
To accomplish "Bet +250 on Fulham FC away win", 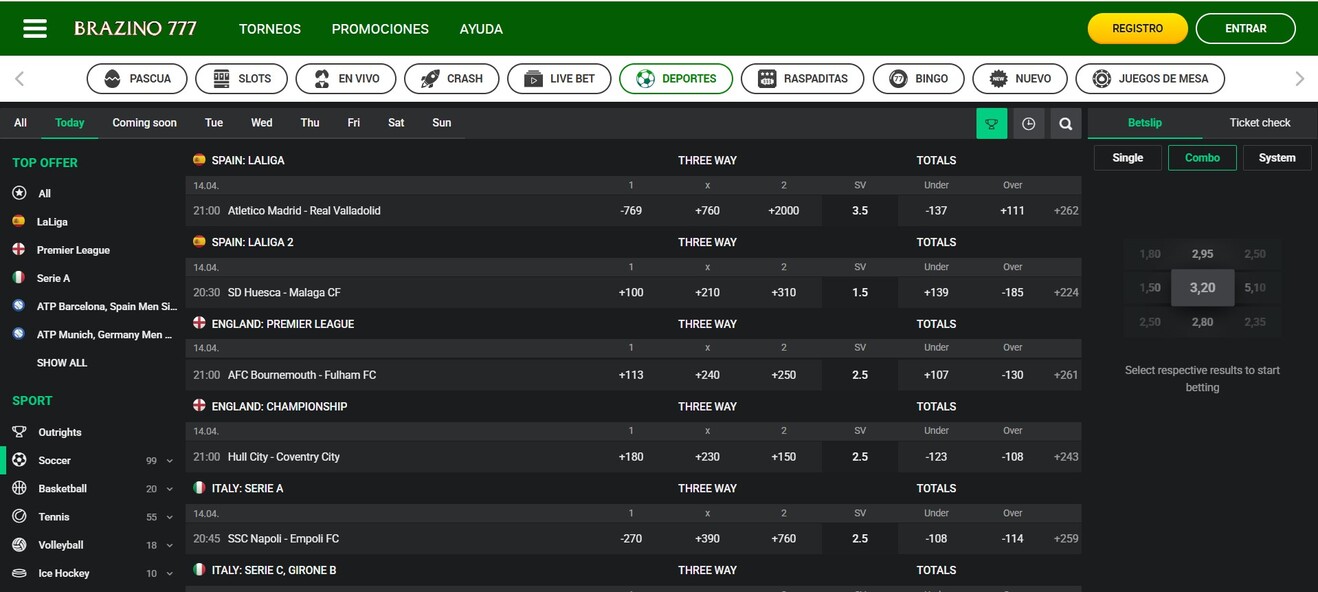I will tap(784, 375).
